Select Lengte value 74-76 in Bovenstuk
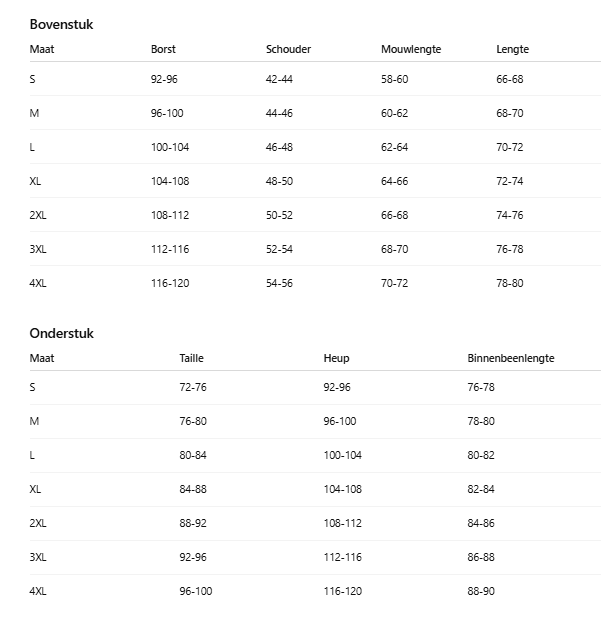This screenshot has height=619, width=601. [x=509, y=215]
